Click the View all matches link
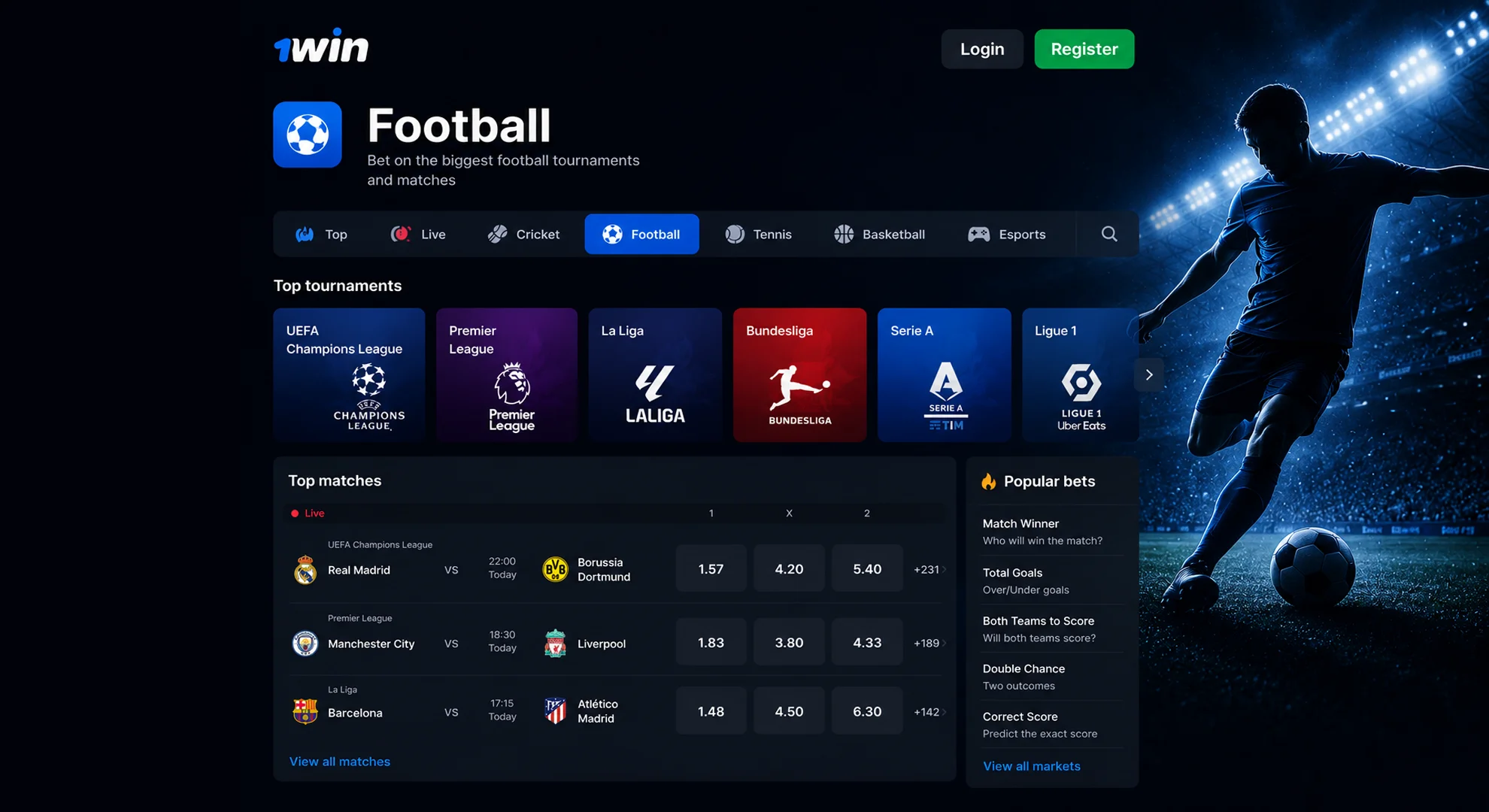Viewport: 1489px width, 812px height. pos(340,761)
